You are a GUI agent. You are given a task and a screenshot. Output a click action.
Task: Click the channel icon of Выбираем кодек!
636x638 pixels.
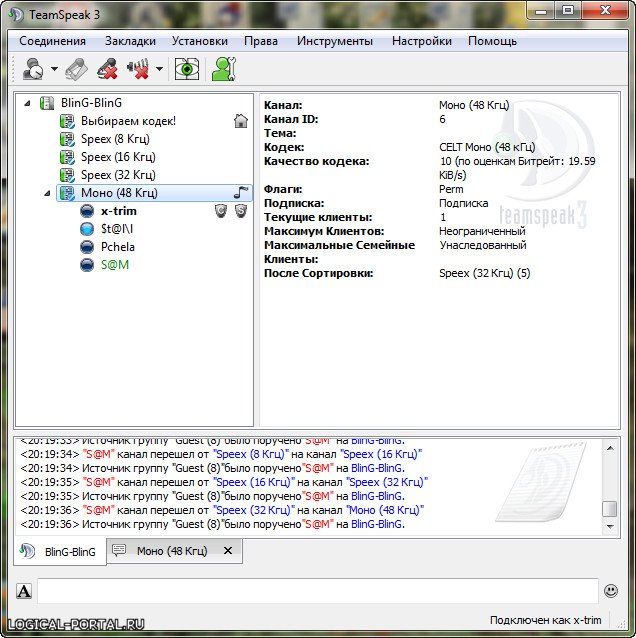pyautogui.click(x=67, y=121)
